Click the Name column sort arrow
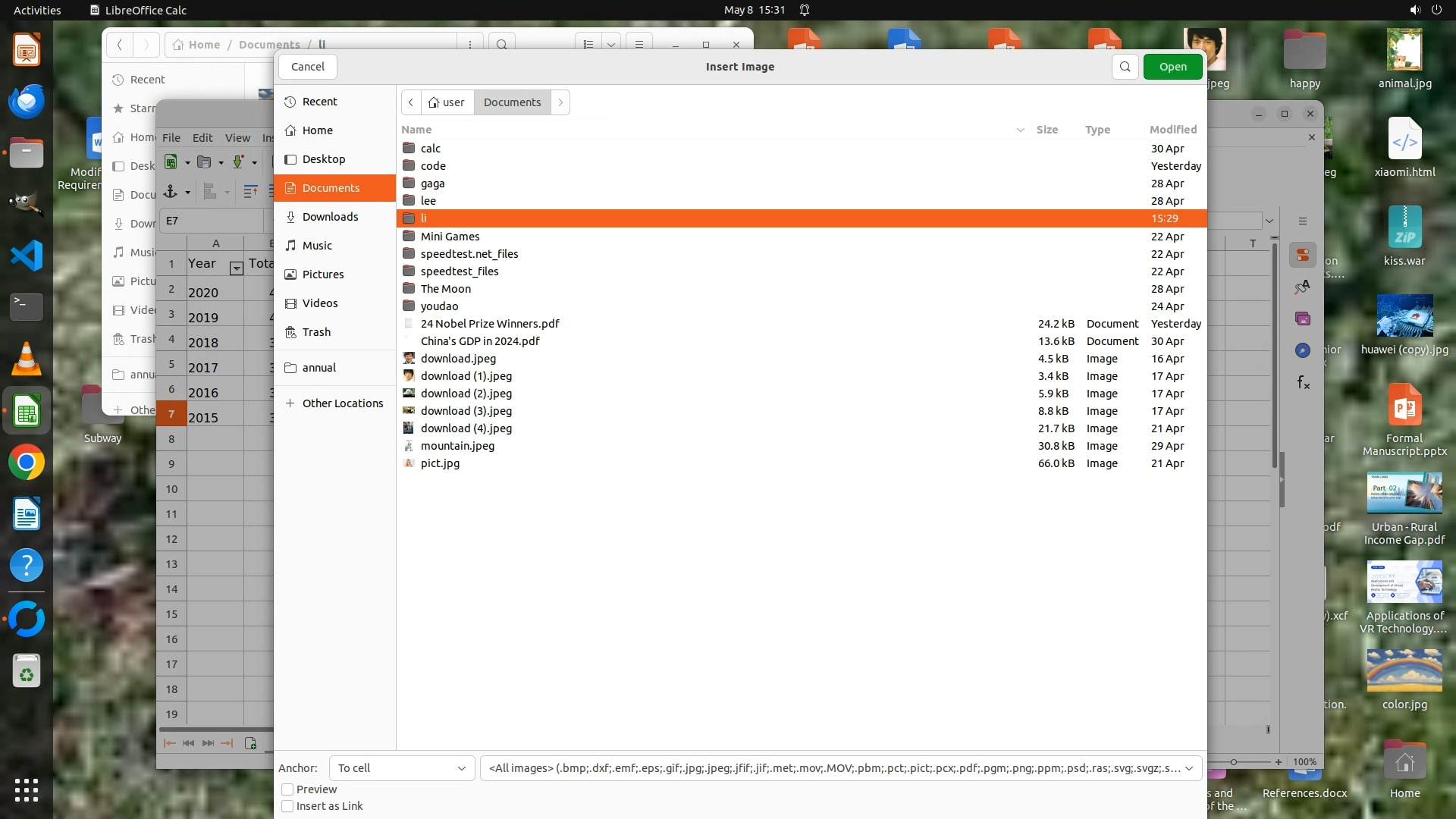The width and height of the screenshot is (1456, 819). (x=1020, y=130)
